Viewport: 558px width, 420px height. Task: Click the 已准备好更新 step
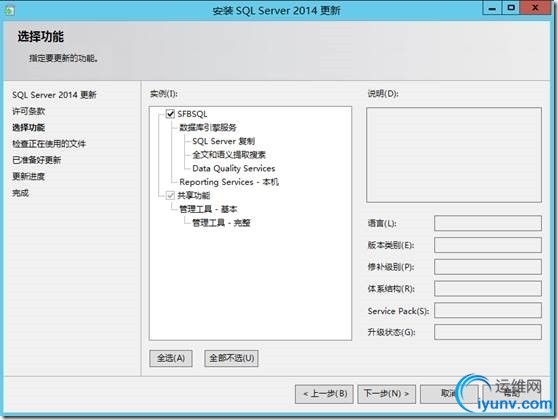click(x=36, y=160)
